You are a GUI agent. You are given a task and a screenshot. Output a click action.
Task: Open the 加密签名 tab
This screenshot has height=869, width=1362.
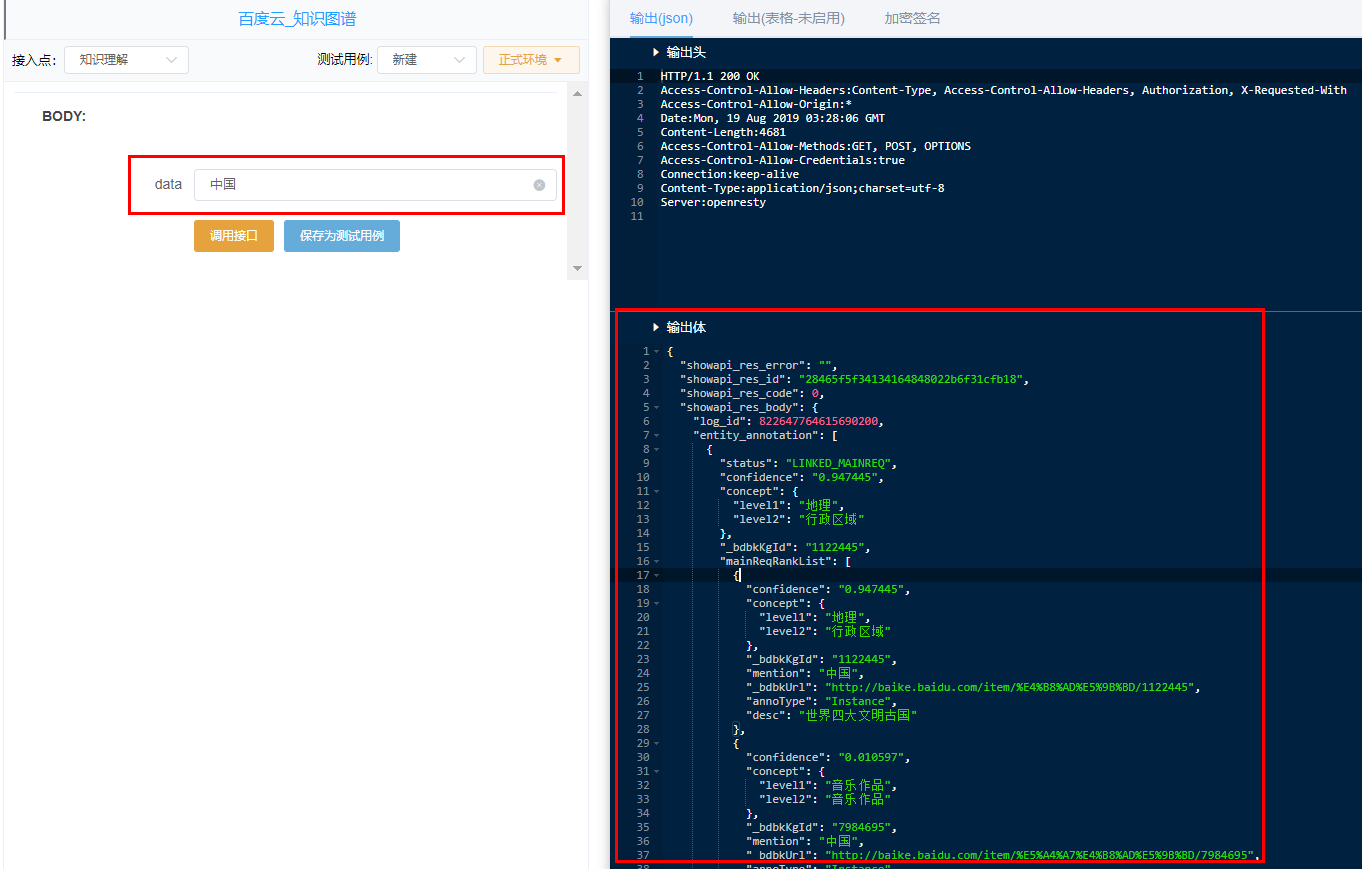pyautogui.click(x=912, y=18)
